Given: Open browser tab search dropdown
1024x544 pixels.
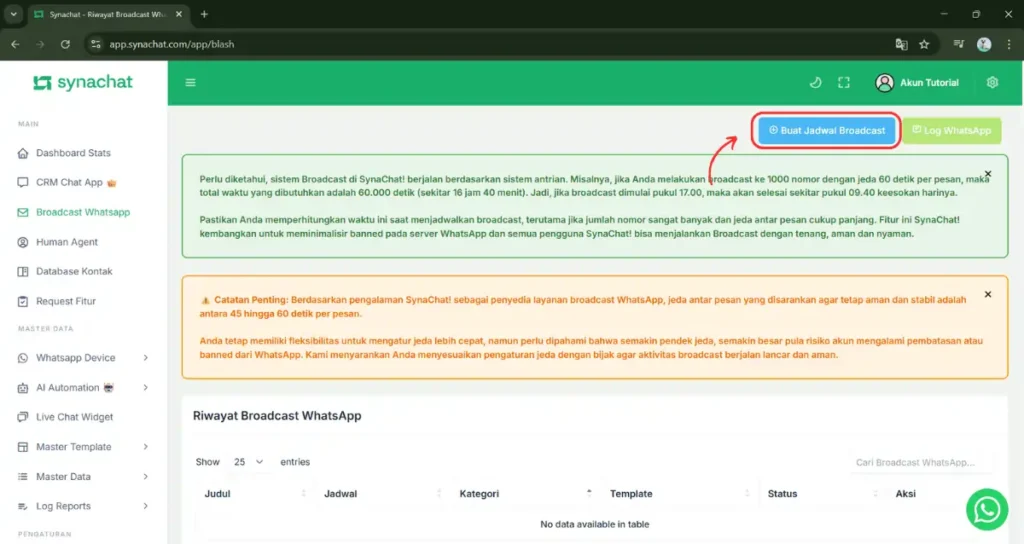Looking at the screenshot, I should 14,14.
